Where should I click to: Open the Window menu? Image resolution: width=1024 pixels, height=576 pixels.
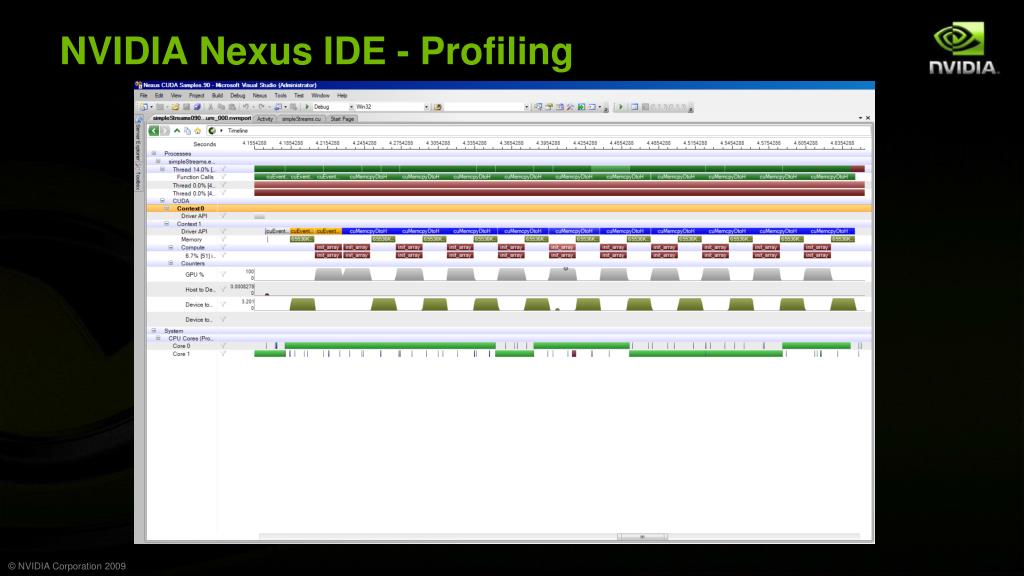point(320,95)
